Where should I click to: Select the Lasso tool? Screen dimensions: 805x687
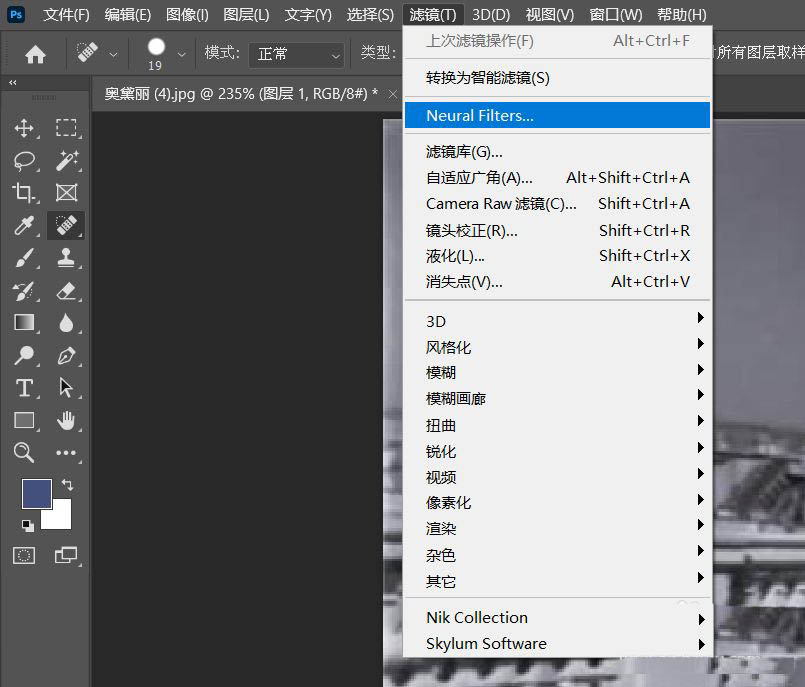pos(27,160)
